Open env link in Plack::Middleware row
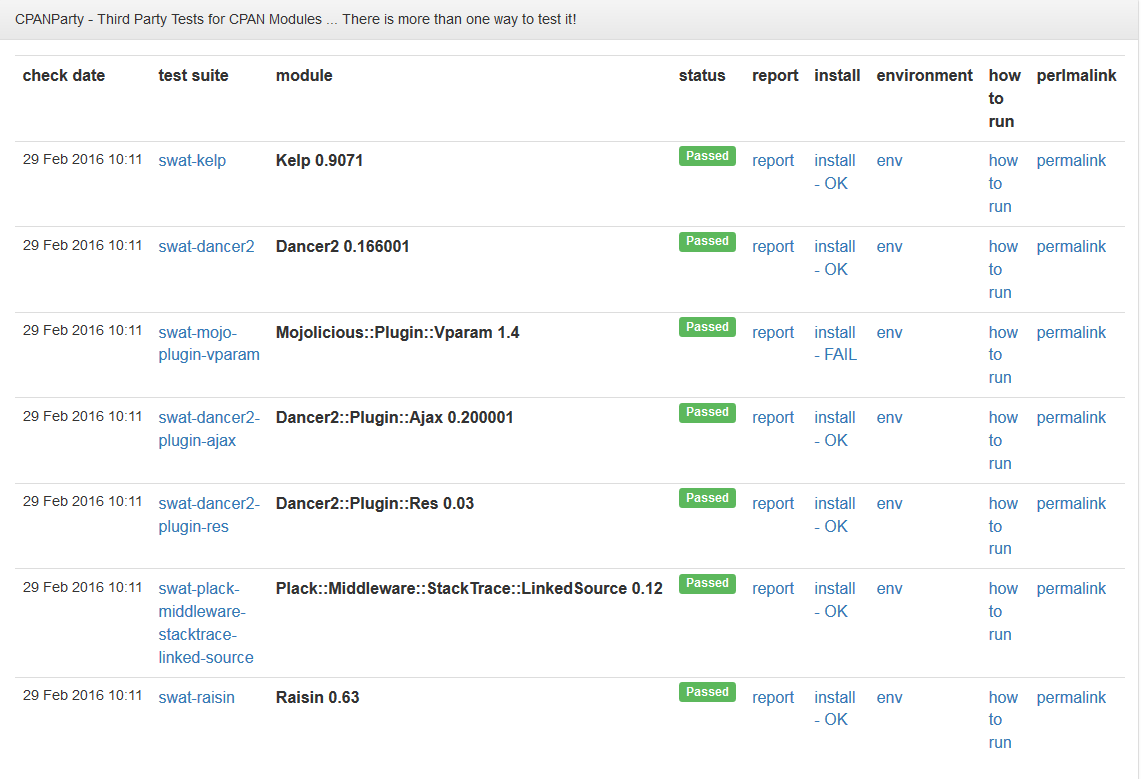Viewport: 1141px width, 779px height. 889,588
